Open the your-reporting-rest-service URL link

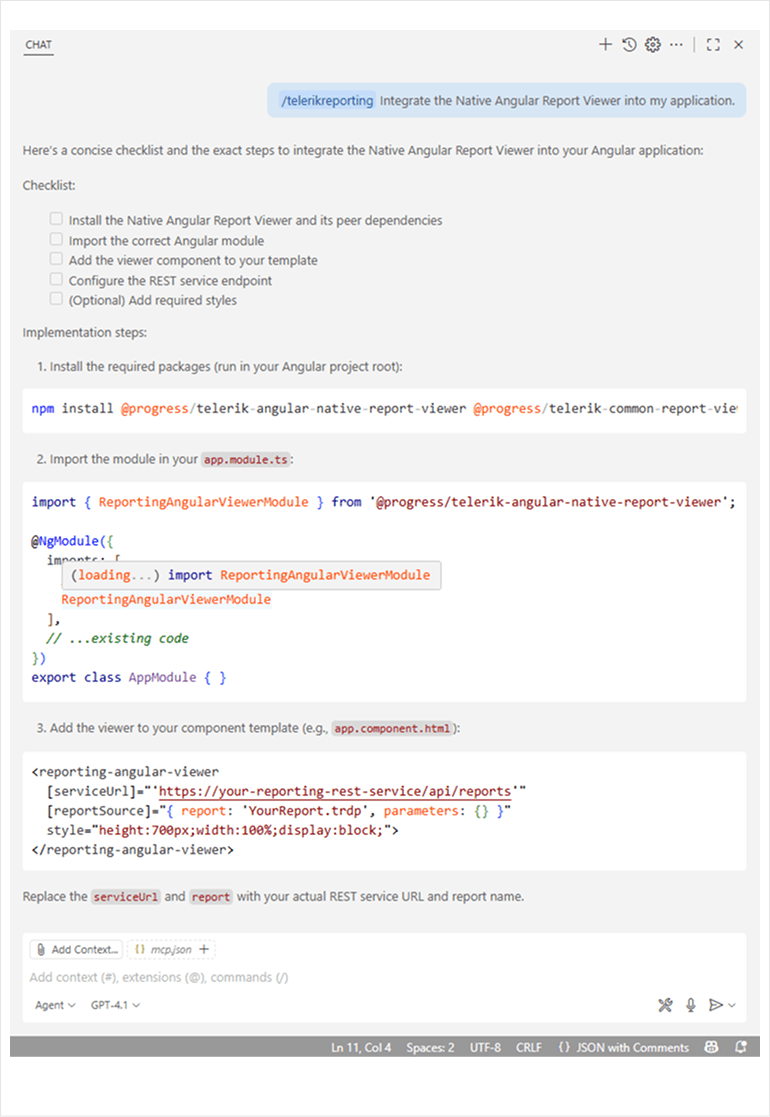(x=335, y=791)
